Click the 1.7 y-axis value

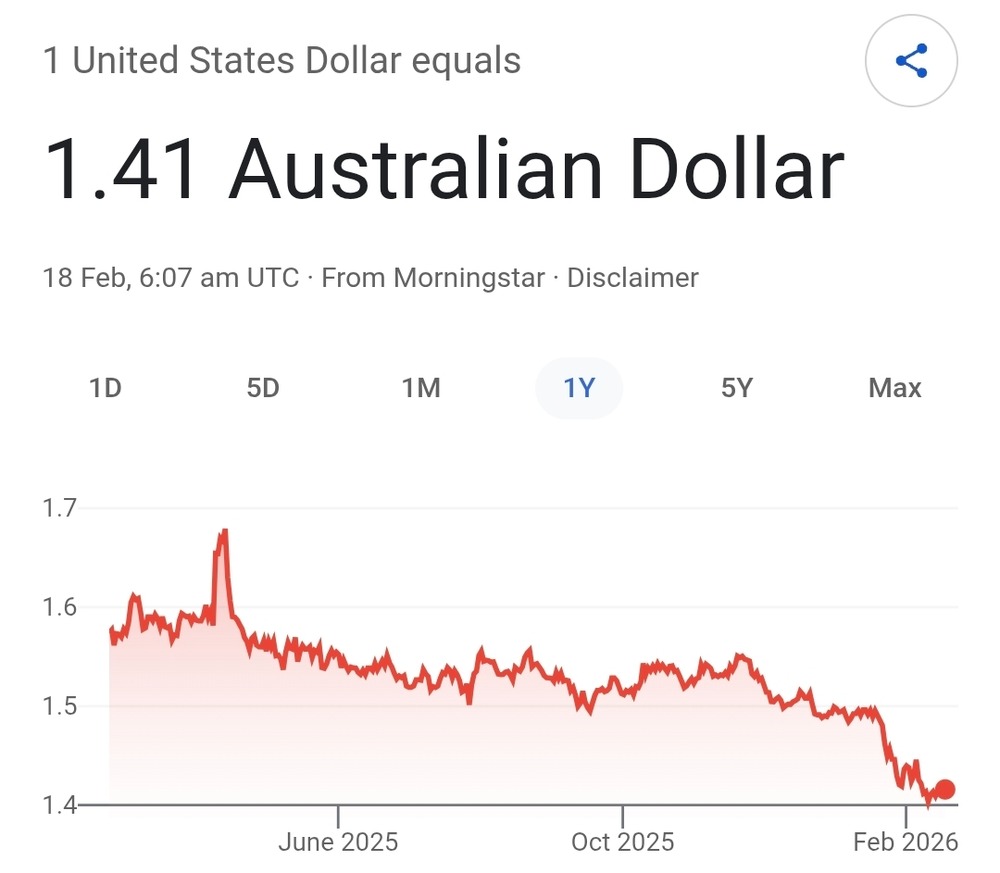(x=61, y=509)
